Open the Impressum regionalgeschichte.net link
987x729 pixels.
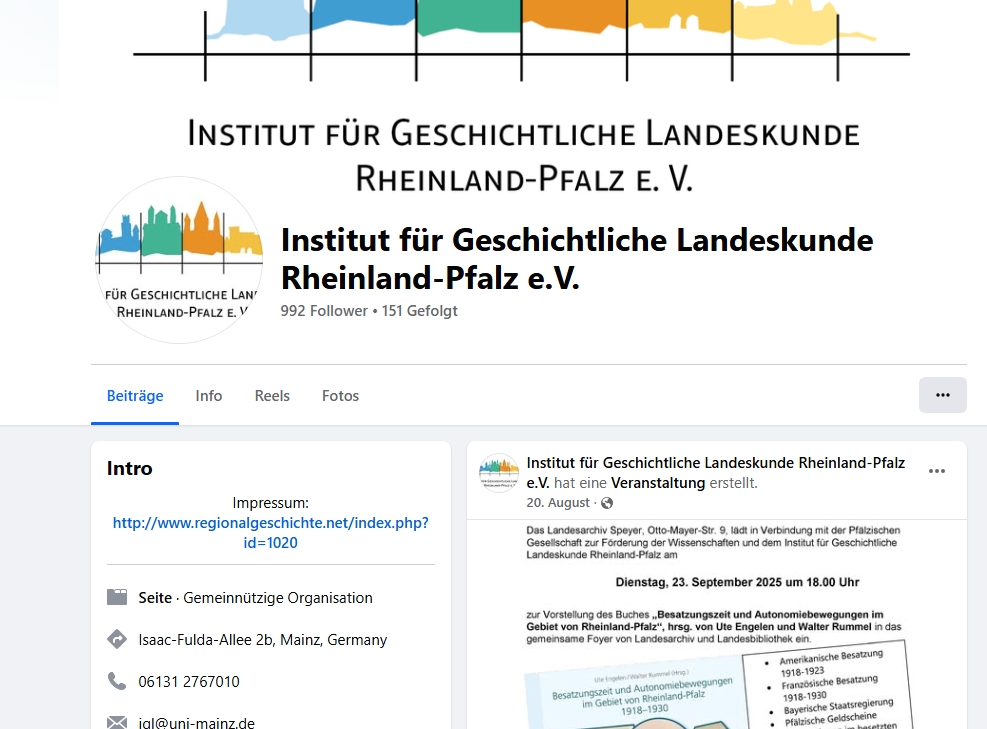coord(271,533)
